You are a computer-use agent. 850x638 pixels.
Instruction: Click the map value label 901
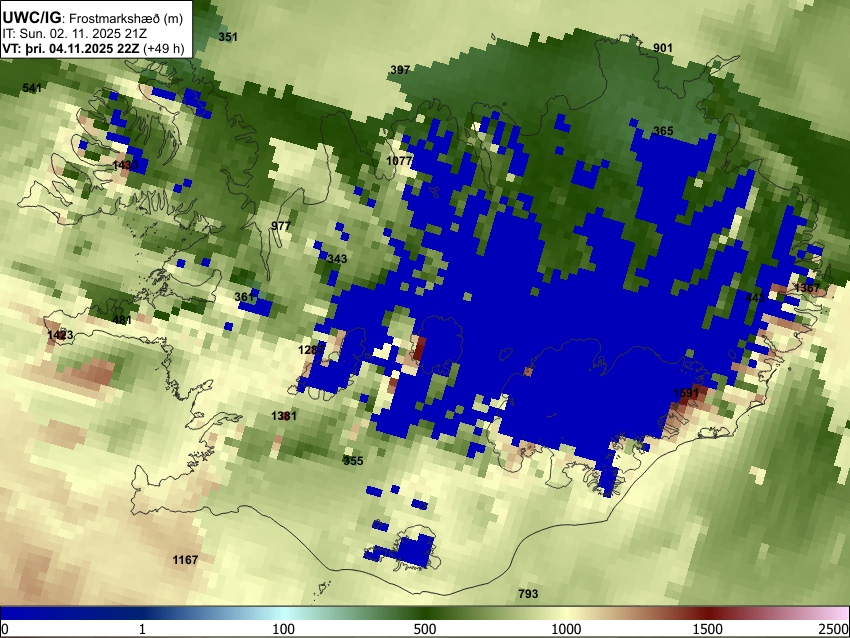pyautogui.click(x=662, y=48)
